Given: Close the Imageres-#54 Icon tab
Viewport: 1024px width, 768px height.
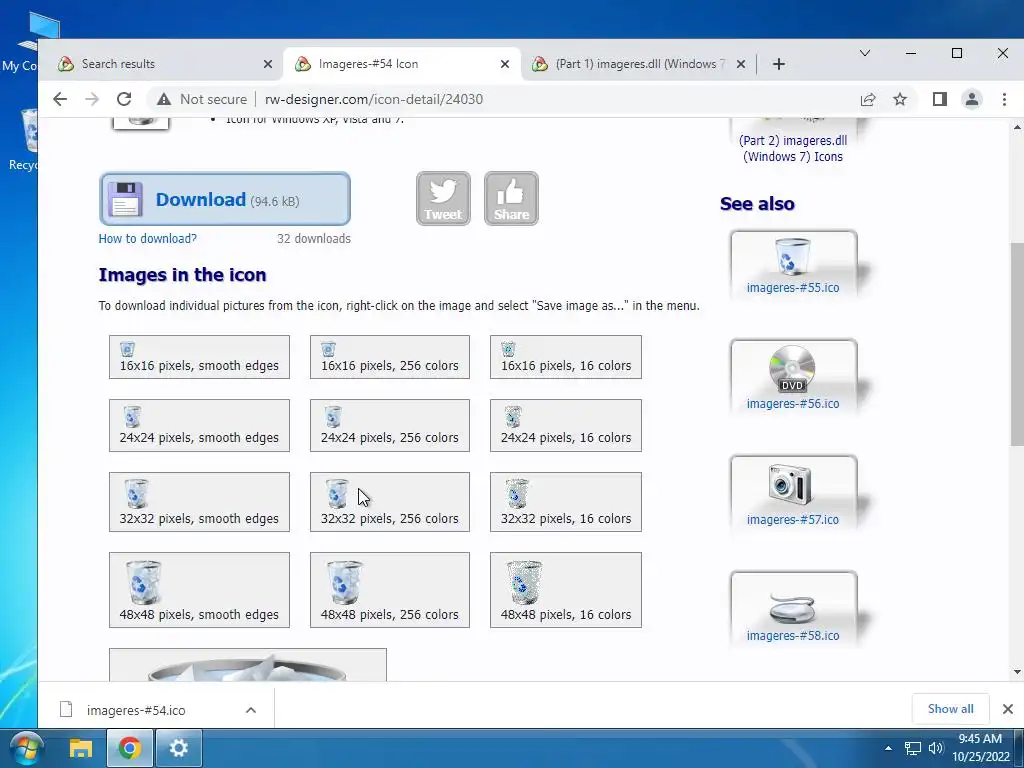Looking at the screenshot, I should pos(505,64).
